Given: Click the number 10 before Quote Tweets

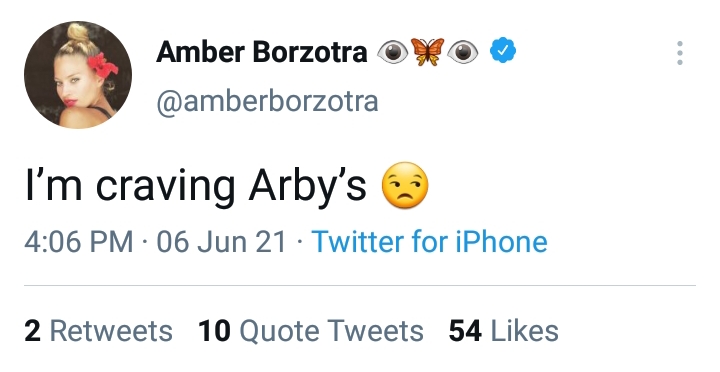Looking at the screenshot, I should click(x=214, y=331).
